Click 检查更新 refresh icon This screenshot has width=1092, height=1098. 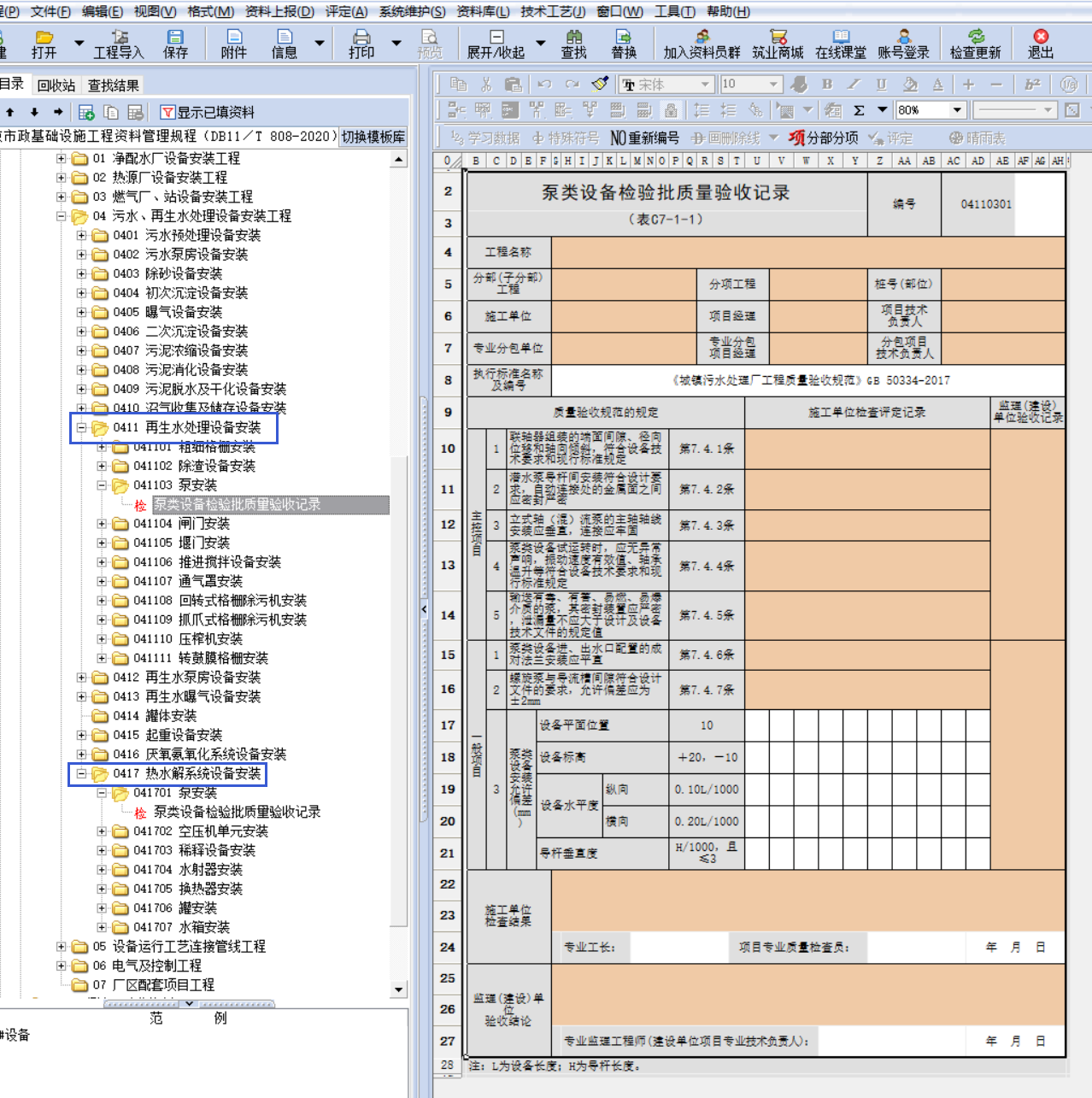pyautogui.click(x=976, y=37)
